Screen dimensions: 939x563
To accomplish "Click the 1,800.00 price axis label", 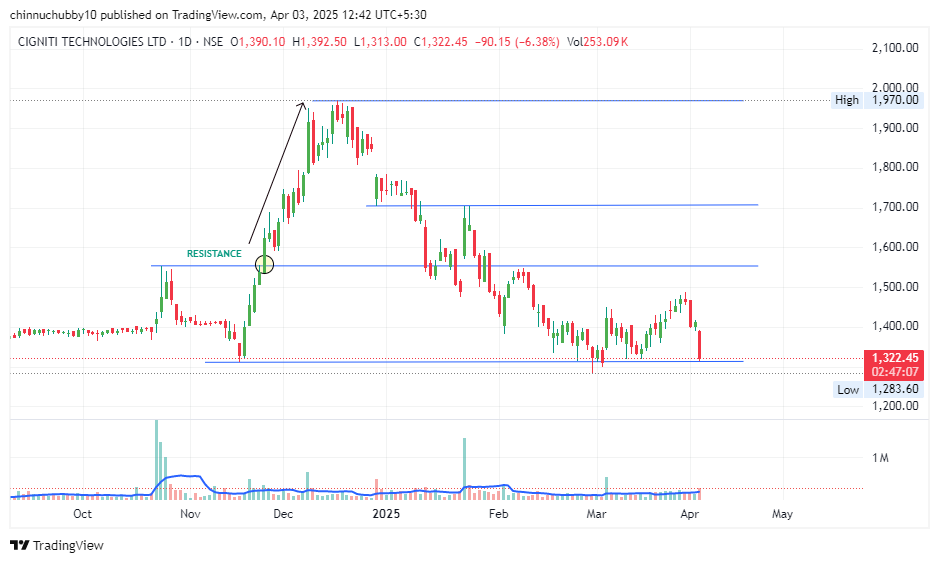I will pyautogui.click(x=895, y=167).
